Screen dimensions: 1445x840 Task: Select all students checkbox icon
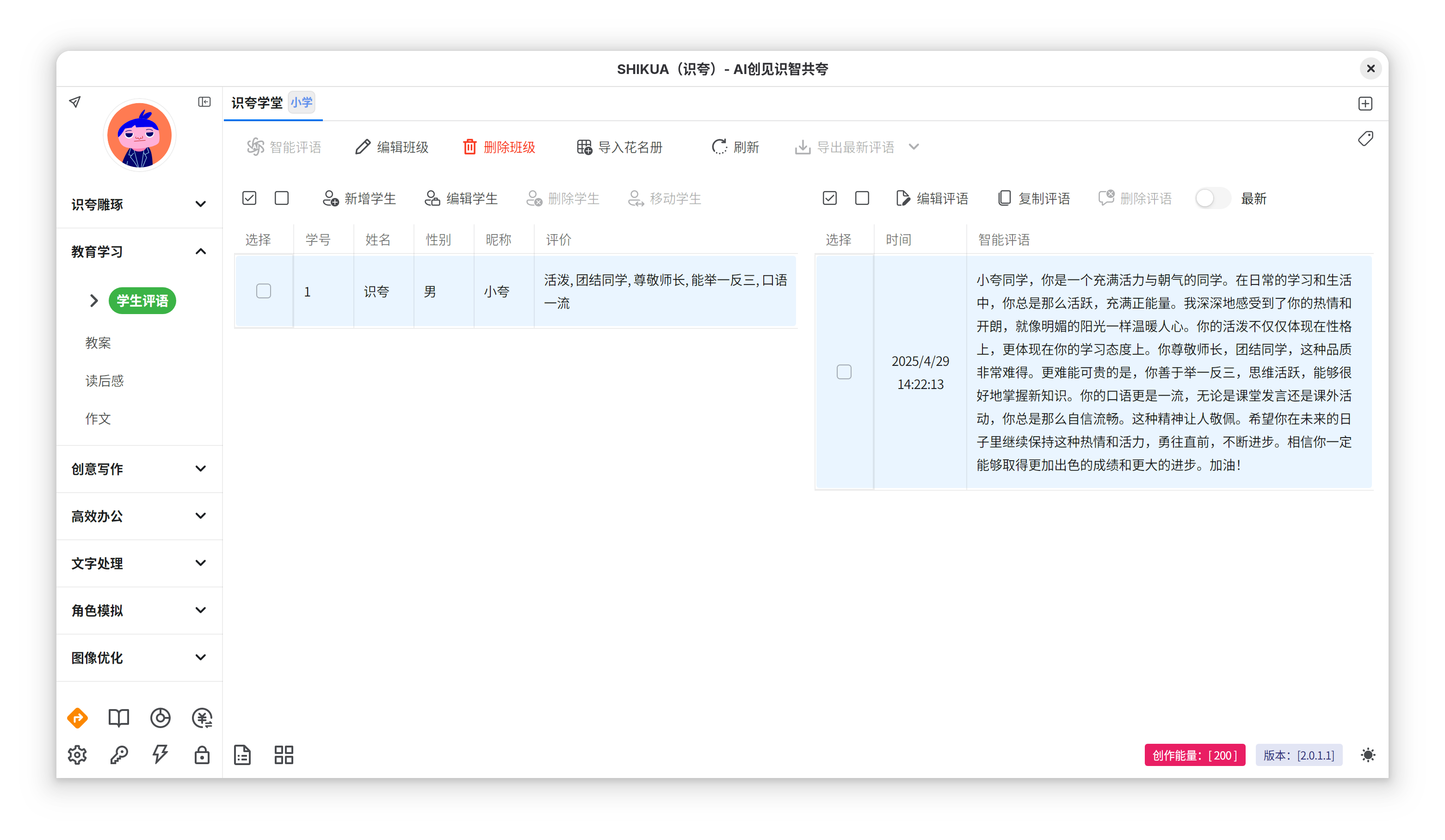[249, 198]
